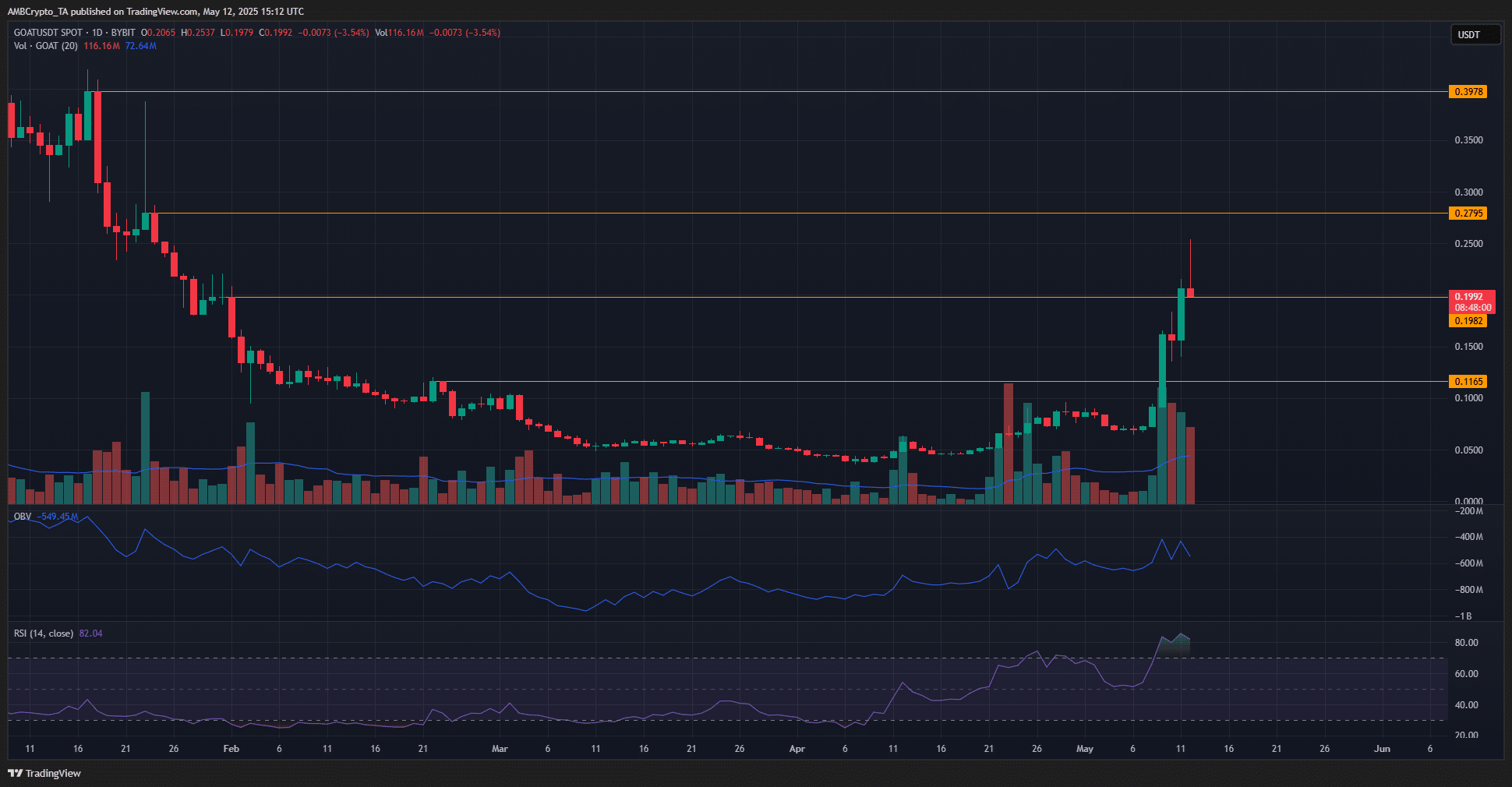Click the TradingView logo at bottom left
The height and width of the screenshot is (787, 1512).
point(44,773)
